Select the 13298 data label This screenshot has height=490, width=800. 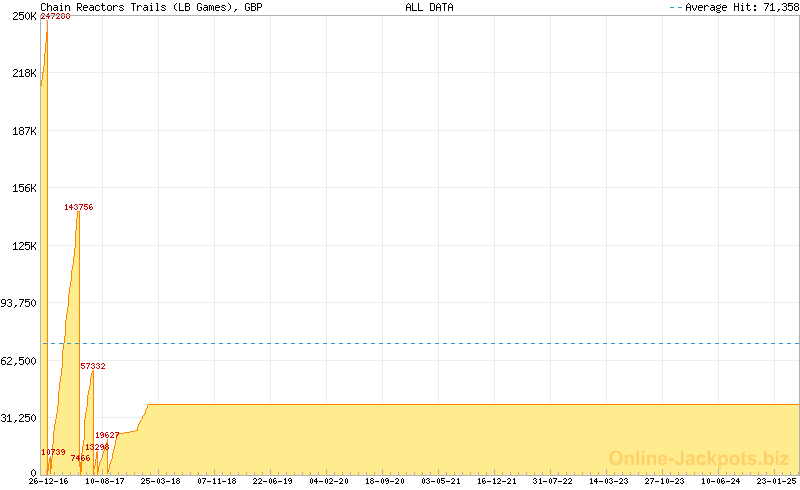point(97,447)
